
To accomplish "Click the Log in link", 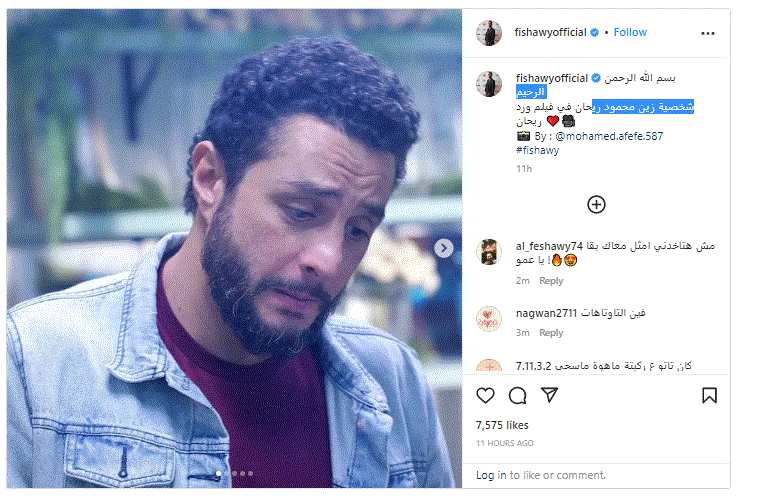I will tap(491, 474).
